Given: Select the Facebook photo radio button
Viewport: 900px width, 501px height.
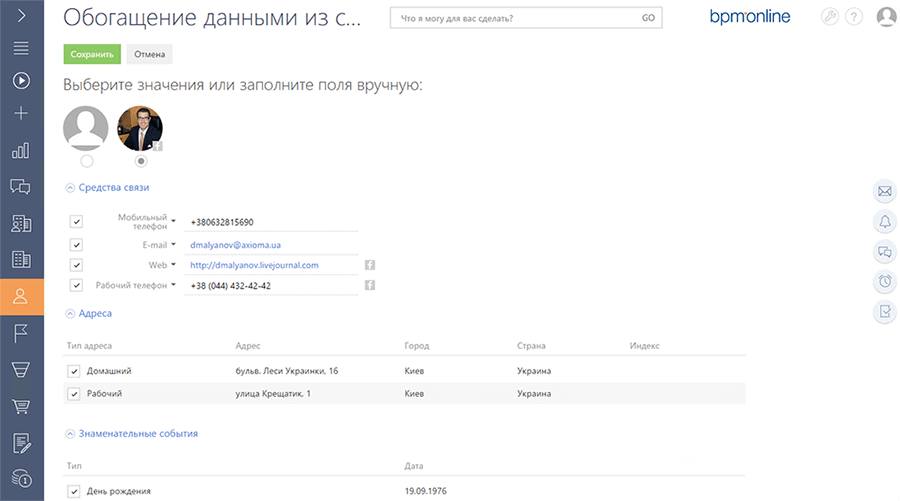Looking at the screenshot, I should (141, 161).
